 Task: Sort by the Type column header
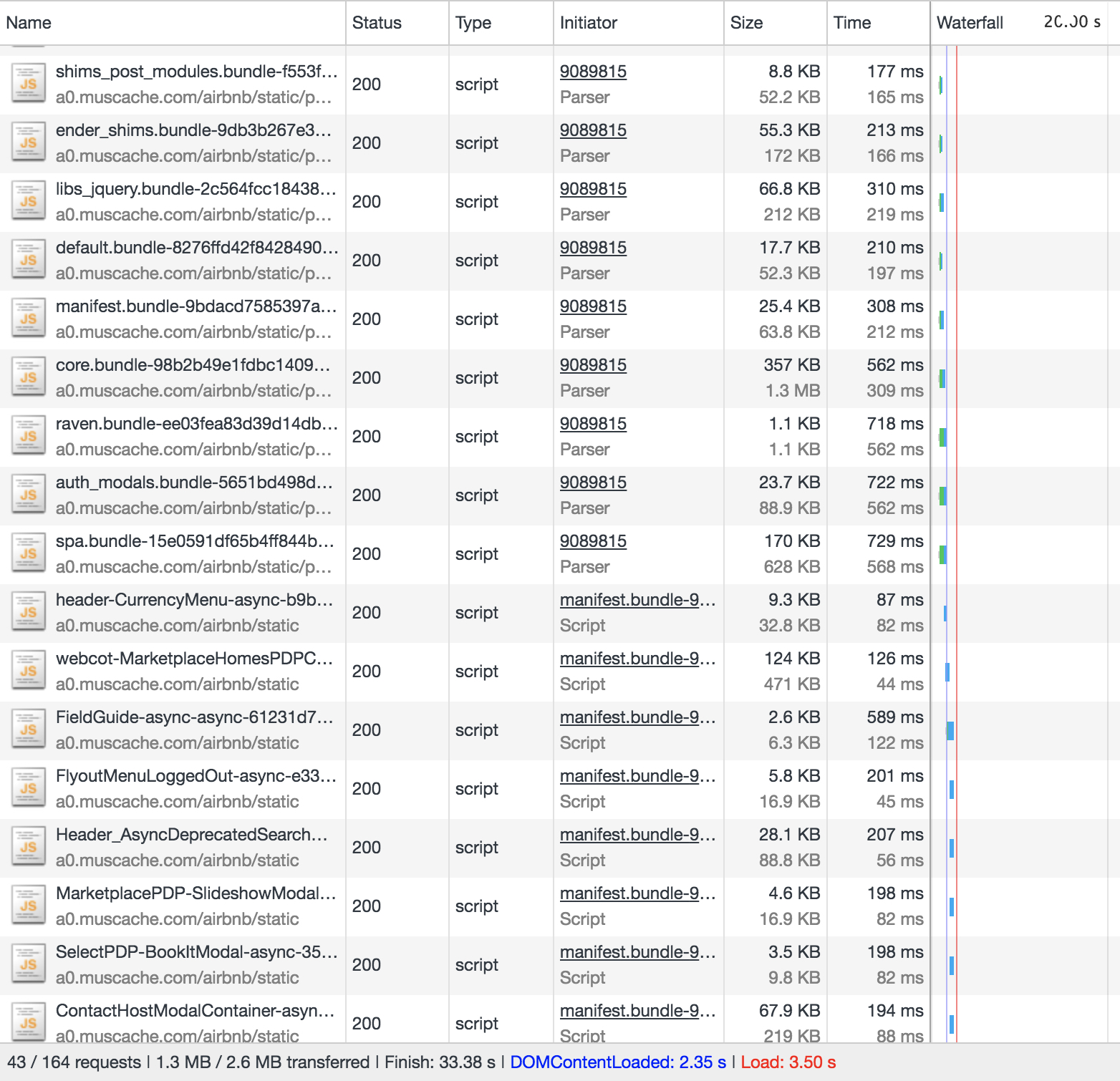(501, 23)
